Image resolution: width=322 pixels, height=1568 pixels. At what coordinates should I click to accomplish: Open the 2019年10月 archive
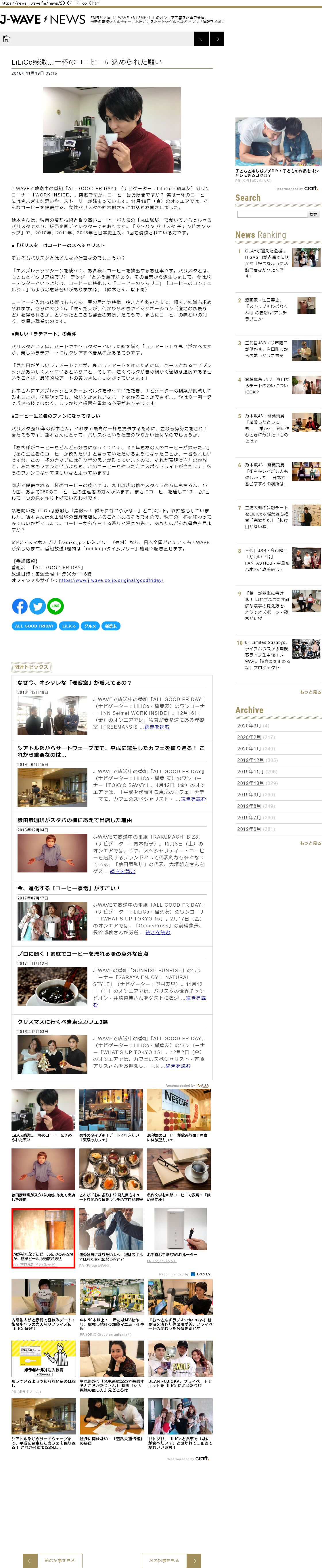[251, 783]
